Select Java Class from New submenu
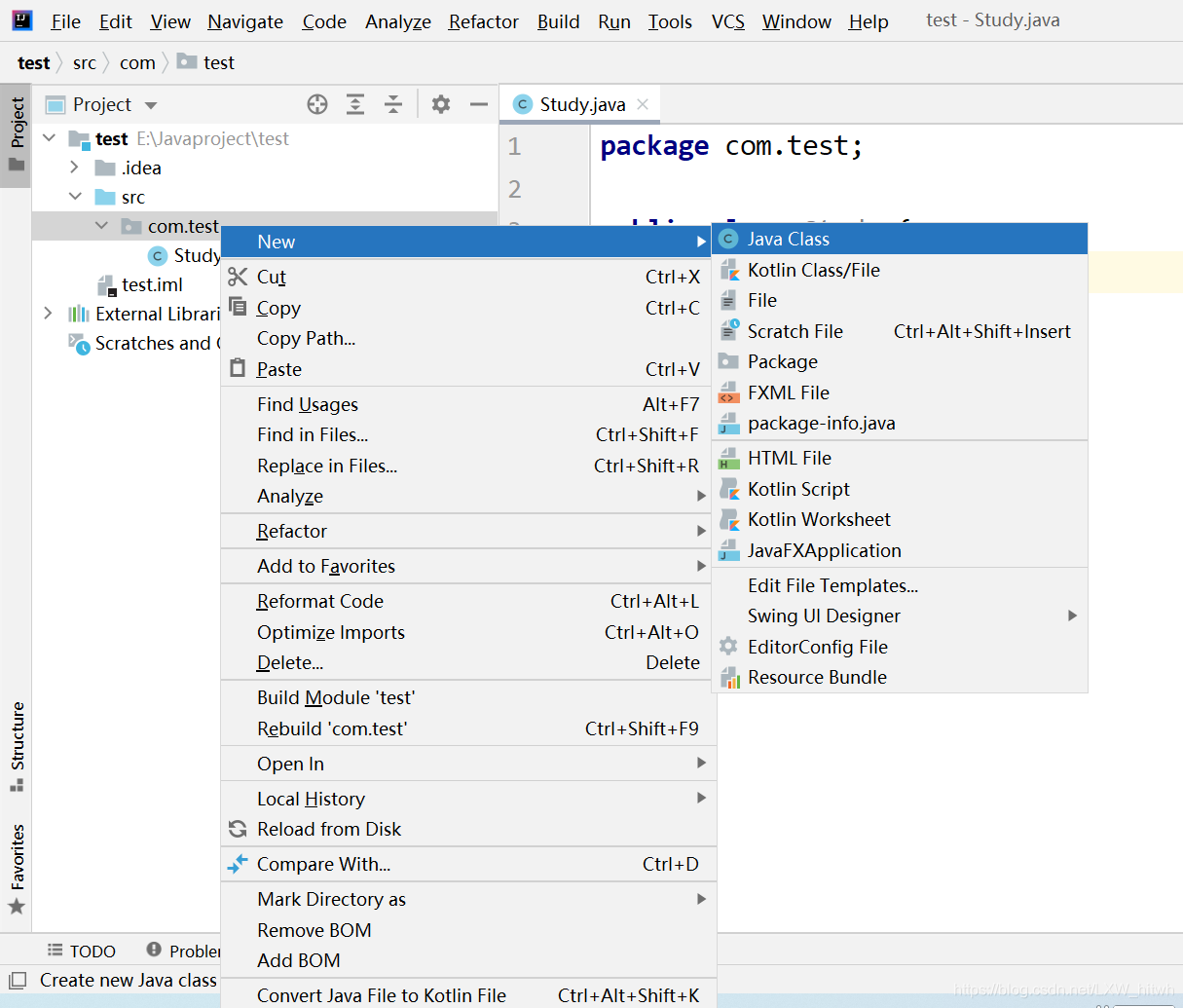This screenshot has width=1183, height=1008. pyautogui.click(x=900, y=239)
